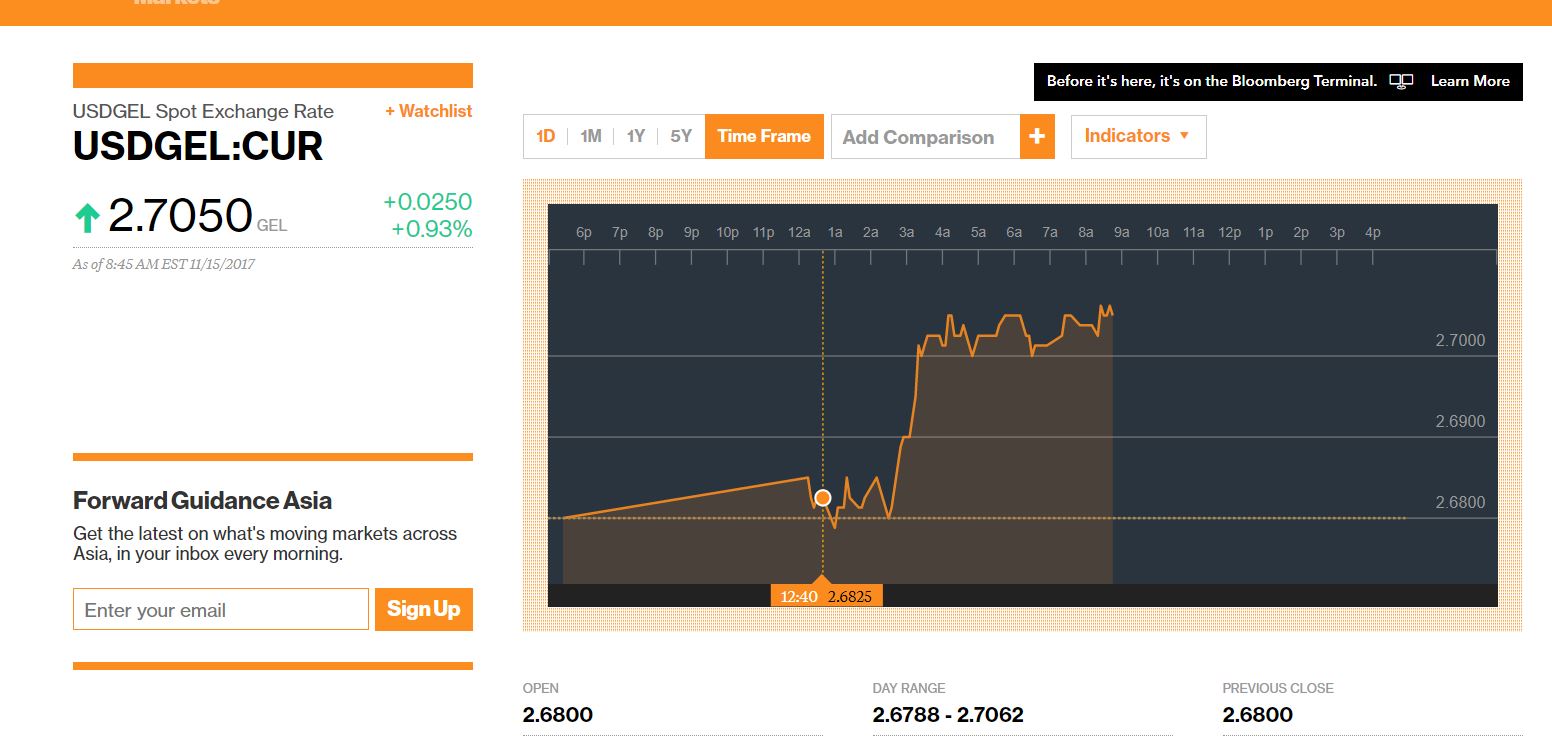Click the 6p time axis label
Viewport: 1552px width, 741px height.
[x=584, y=232]
